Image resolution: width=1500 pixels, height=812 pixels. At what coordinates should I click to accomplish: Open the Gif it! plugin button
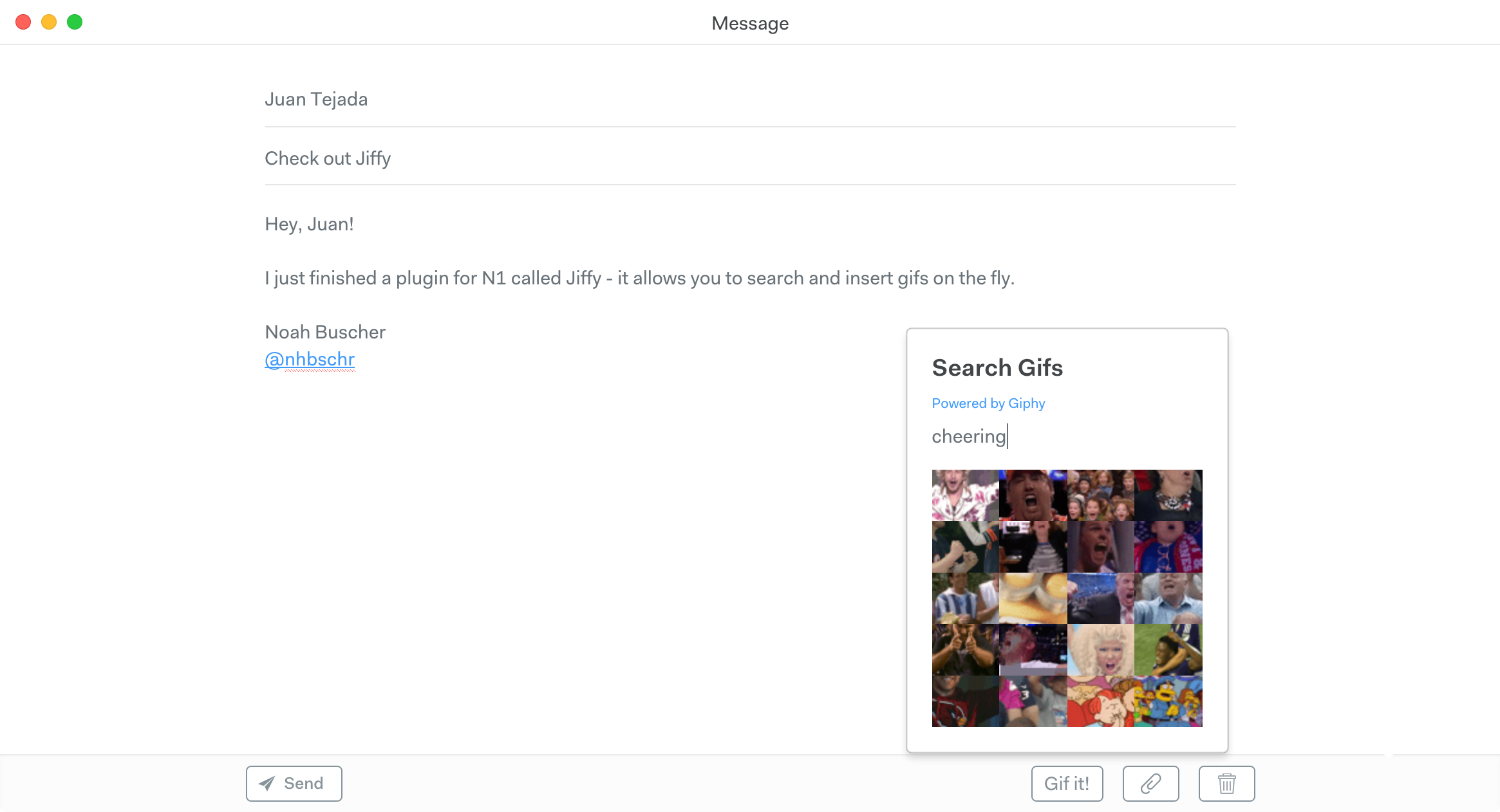pyautogui.click(x=1067, y=783)
